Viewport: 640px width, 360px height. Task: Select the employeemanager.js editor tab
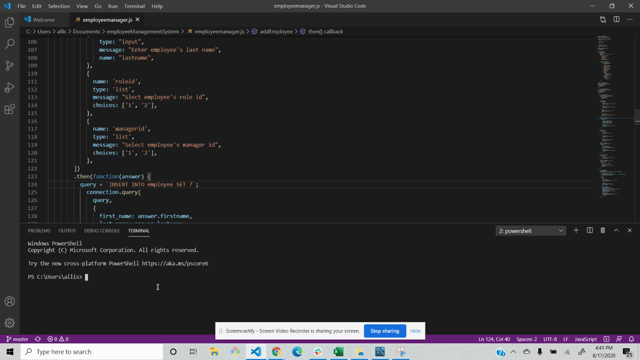click(x=107, y=20)
